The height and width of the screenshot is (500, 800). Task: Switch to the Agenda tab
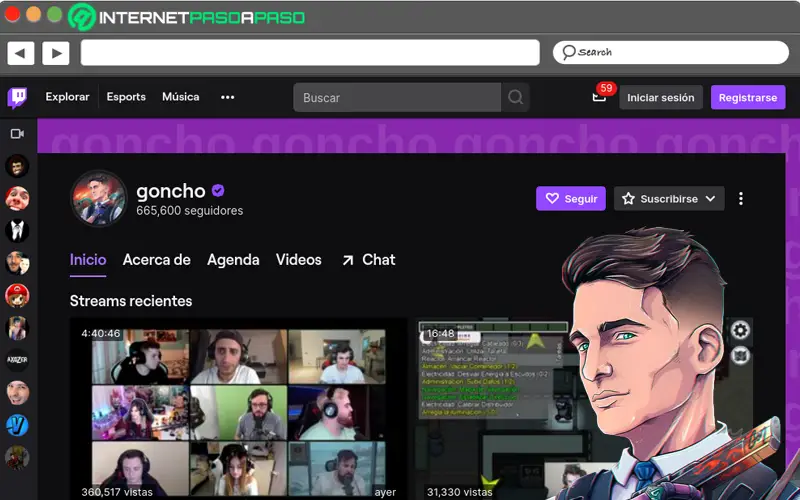point(233,260)
